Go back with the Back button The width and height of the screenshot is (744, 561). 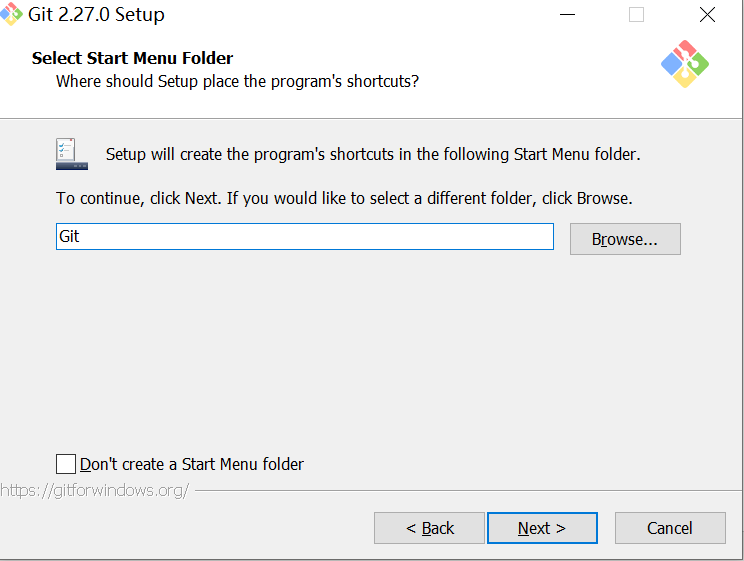tap(429, 528)
